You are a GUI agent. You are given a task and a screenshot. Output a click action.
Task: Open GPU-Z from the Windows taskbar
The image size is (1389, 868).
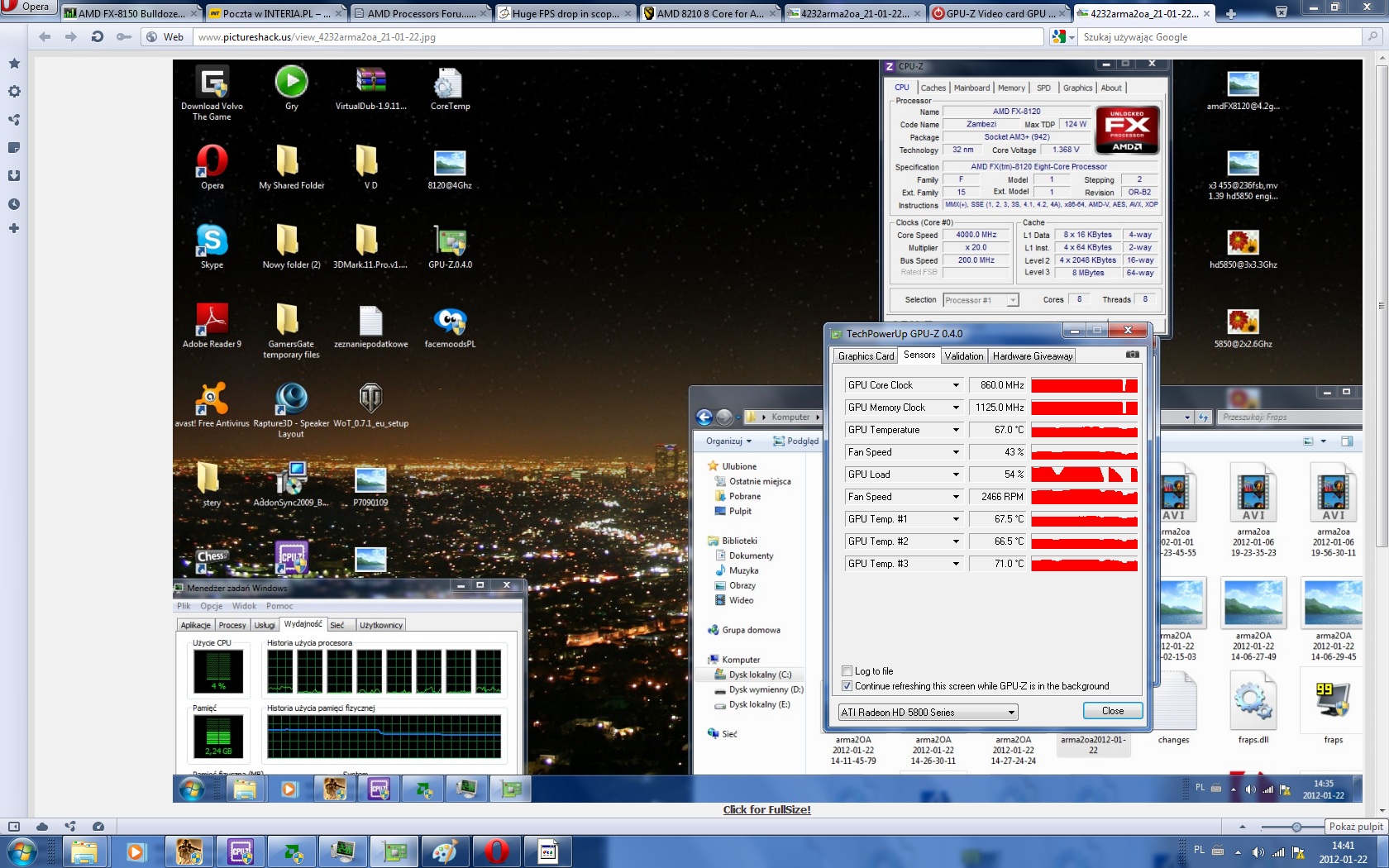[394, 851]
